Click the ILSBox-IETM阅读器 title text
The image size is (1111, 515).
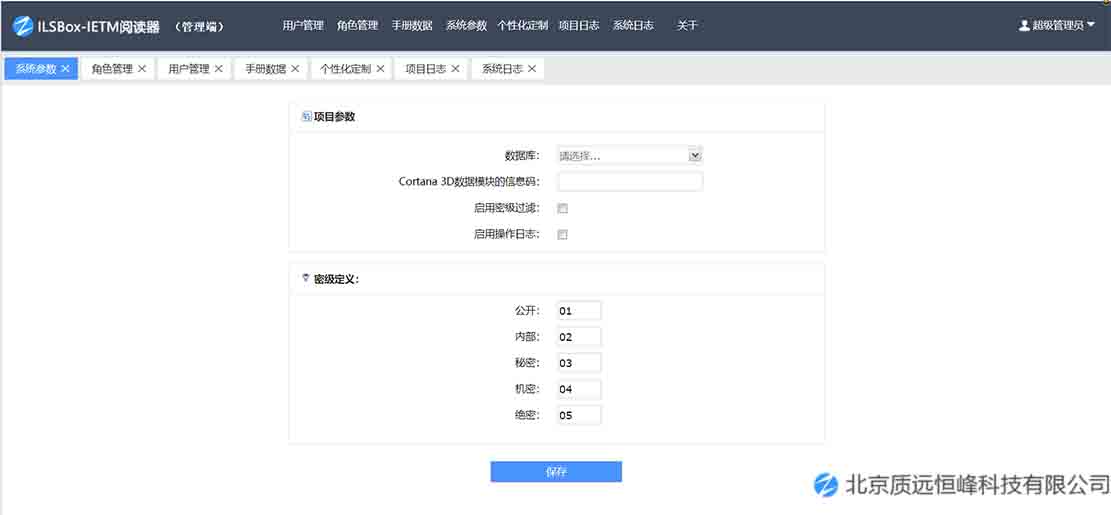point(98,26)
